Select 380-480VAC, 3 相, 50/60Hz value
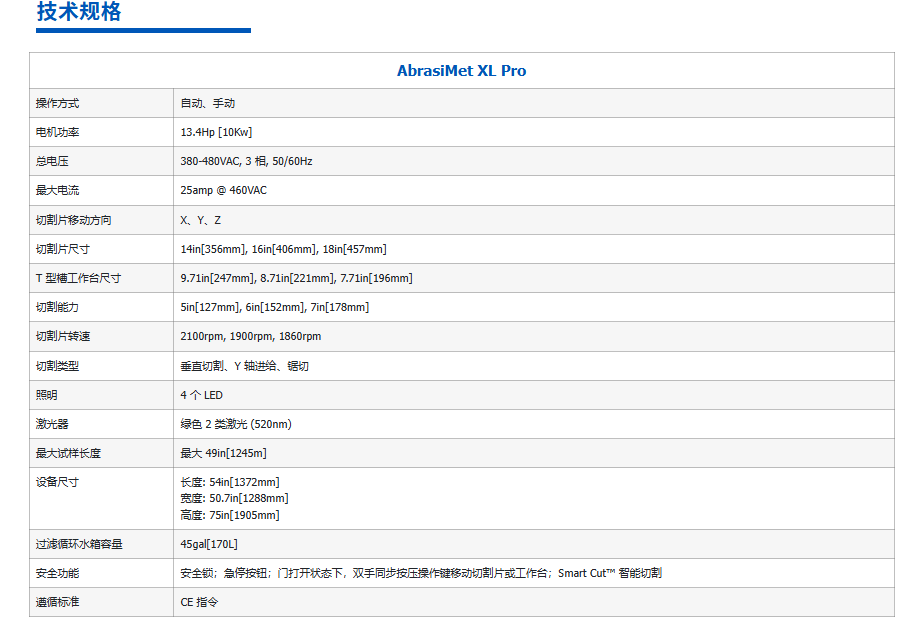 click(x=246, y=161)
